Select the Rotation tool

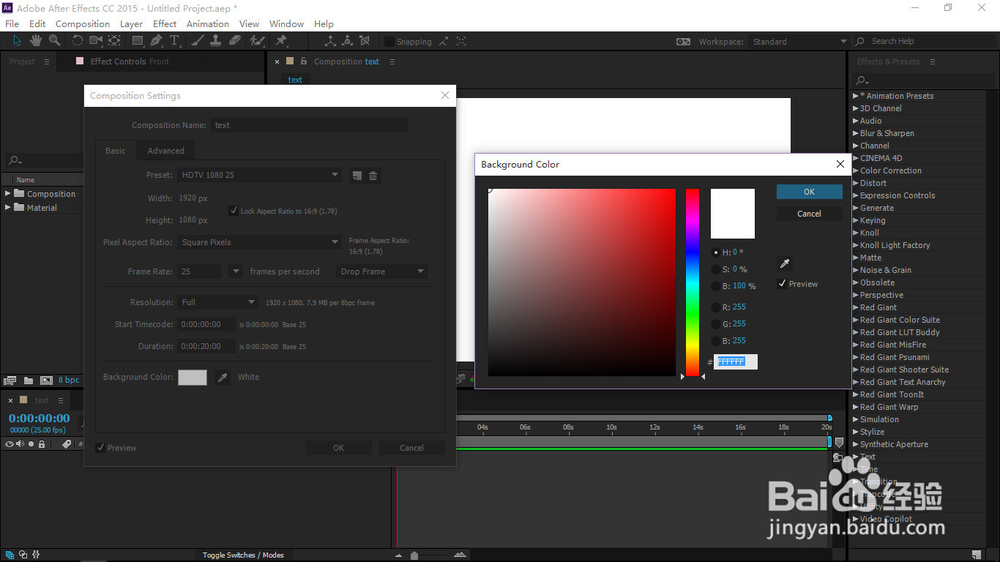77,41
